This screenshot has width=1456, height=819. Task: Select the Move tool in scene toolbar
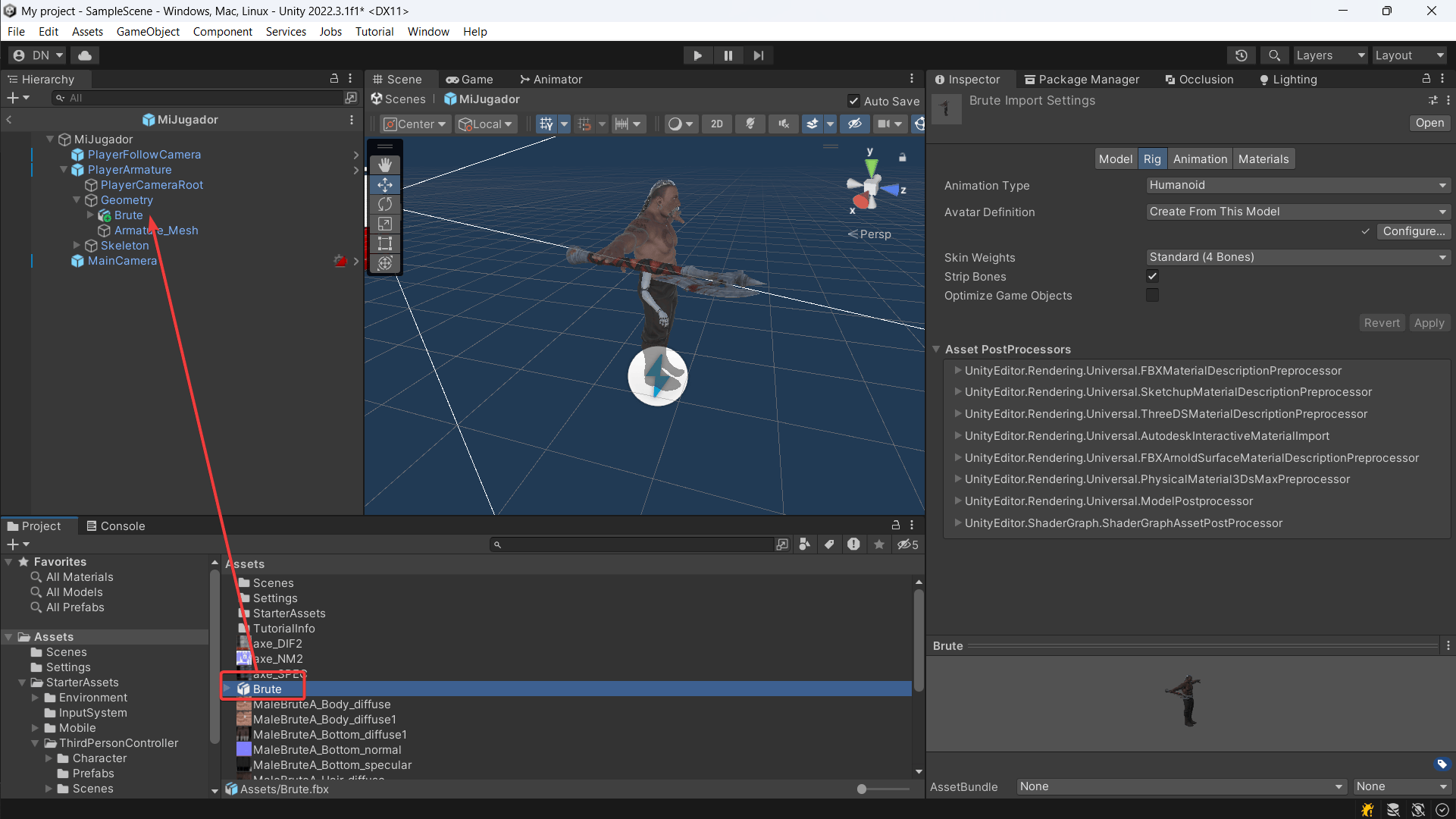coord(385,184)
